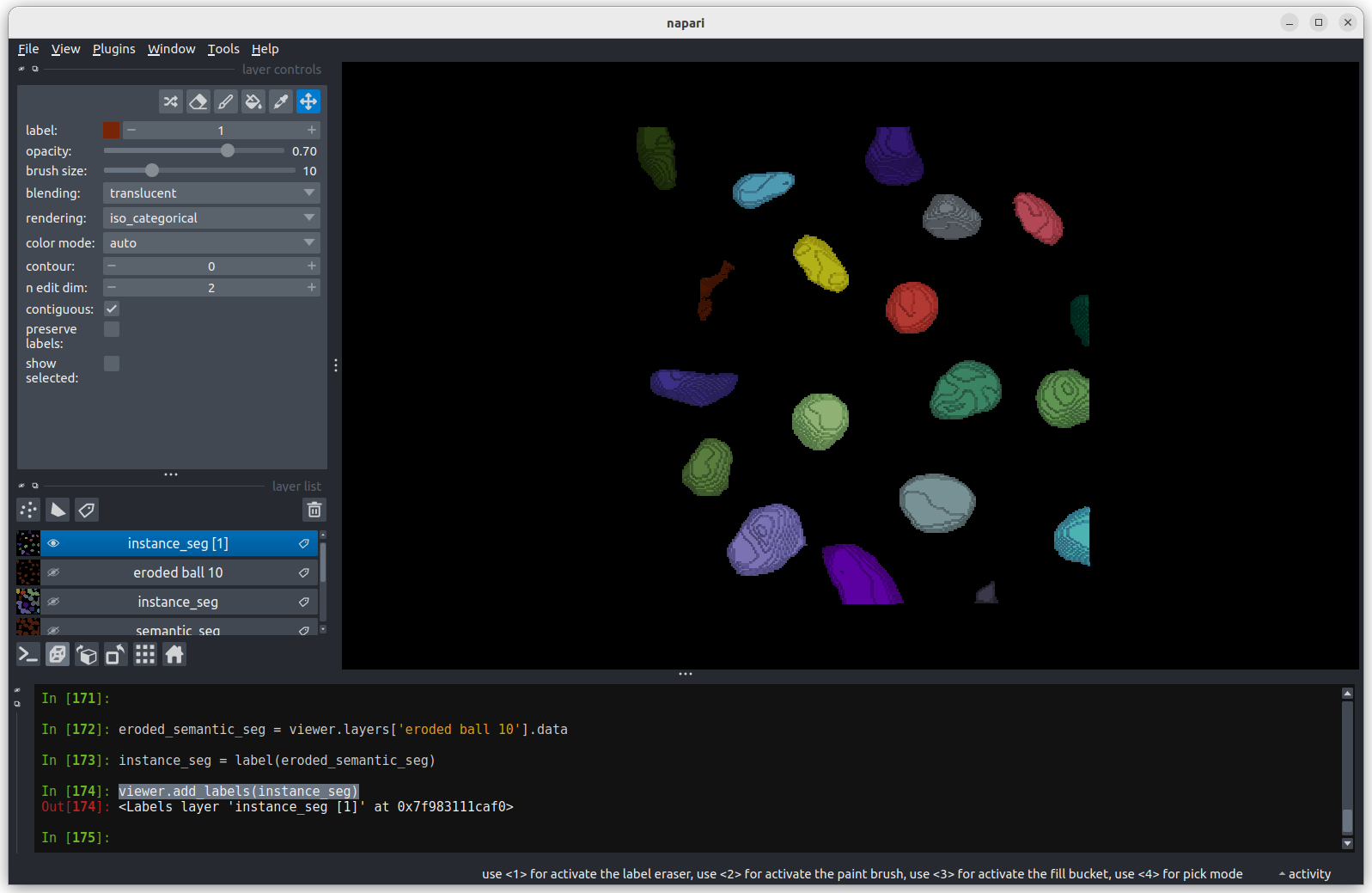
Task: Decrease the label value
Action: point(131,130)
